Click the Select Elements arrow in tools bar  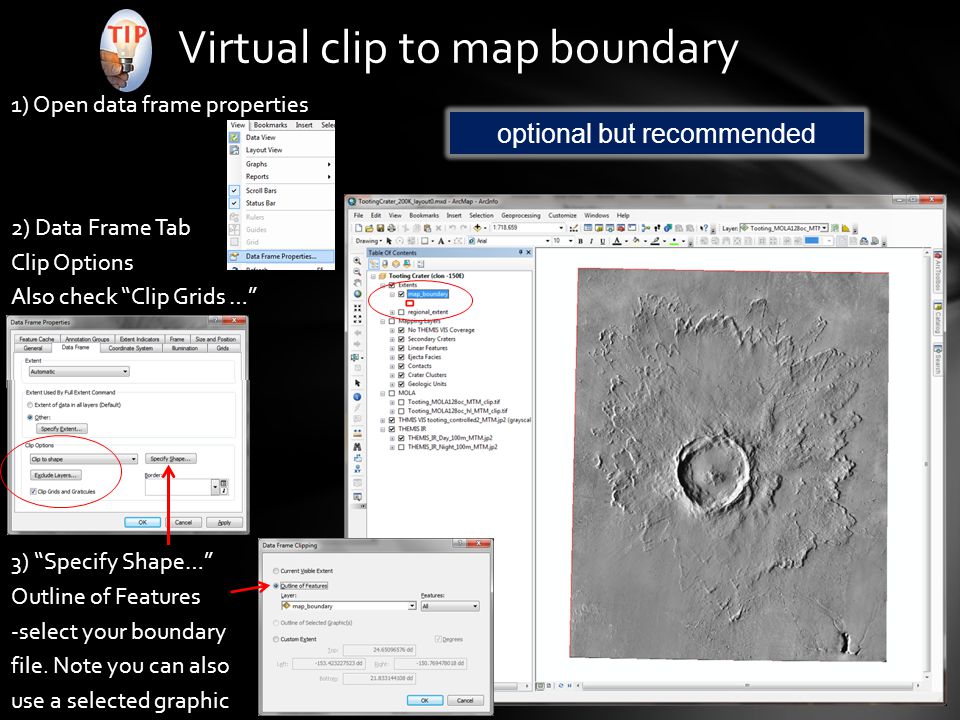(358, 383)
